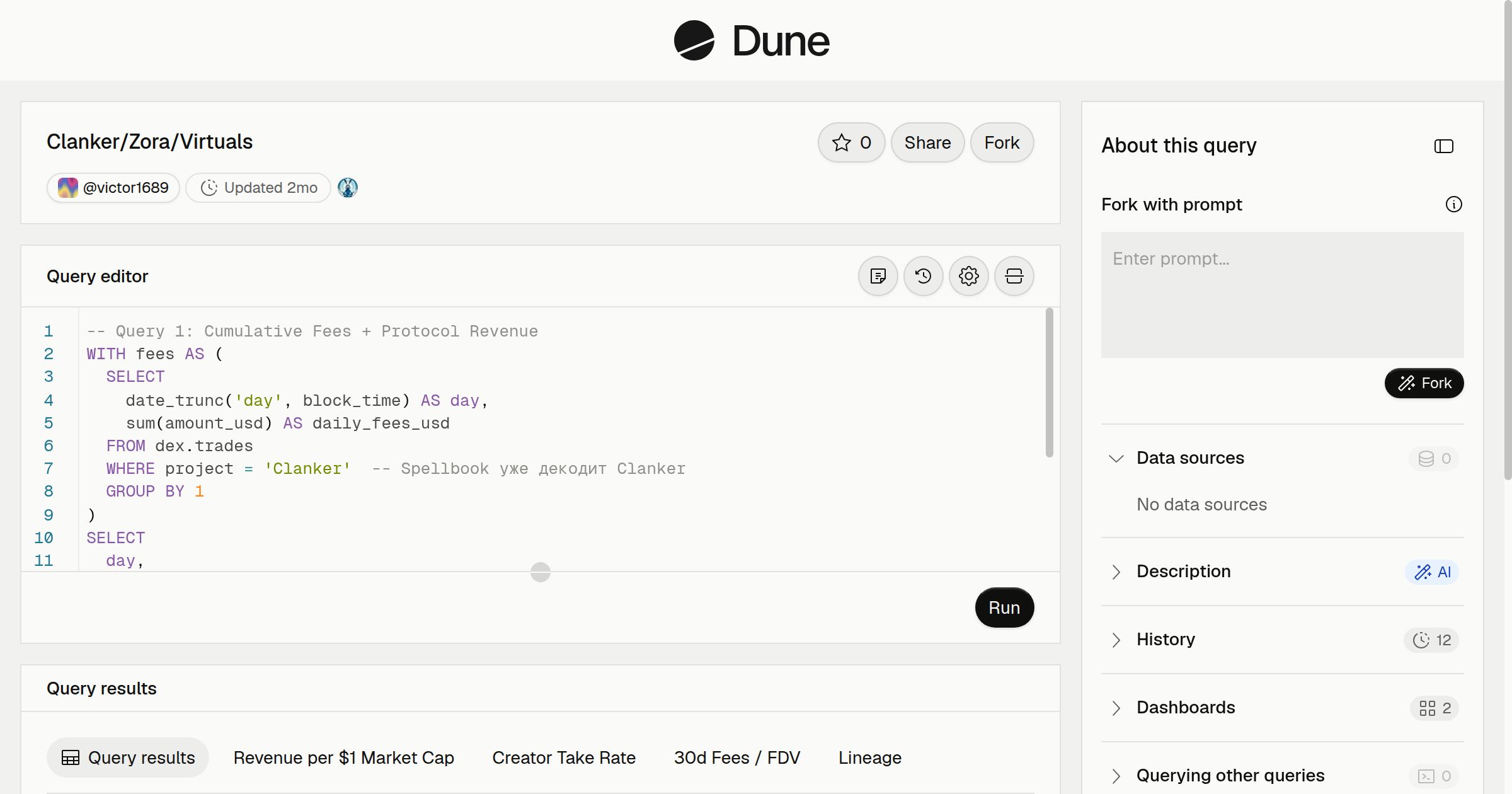1512x794 pixels.
Task: Open the Creator Take Rate tab
Action: (564, 757)
